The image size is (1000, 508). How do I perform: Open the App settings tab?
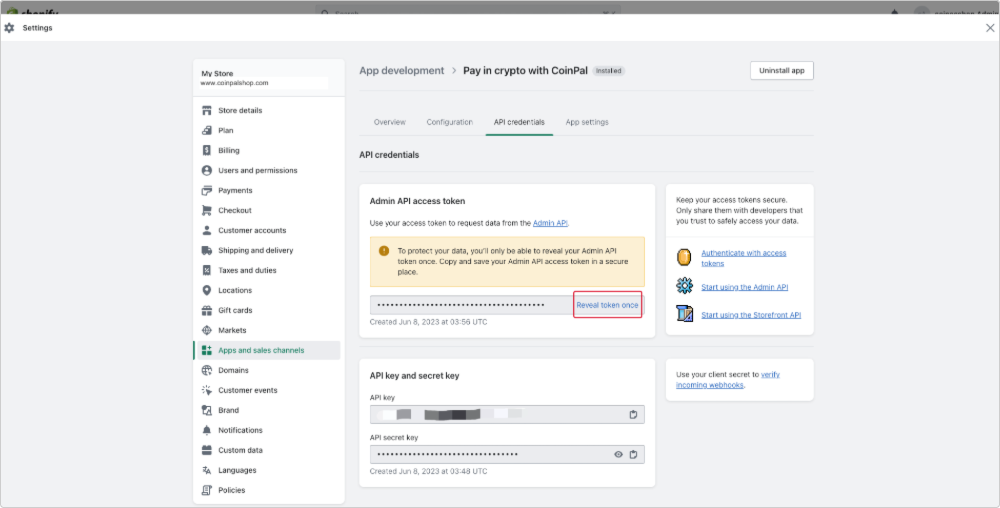pos(587,122)
